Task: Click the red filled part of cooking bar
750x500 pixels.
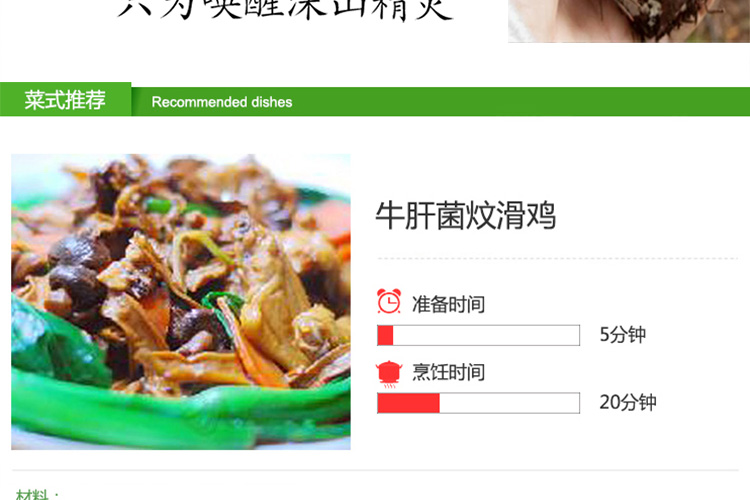Action: [408, 403]
